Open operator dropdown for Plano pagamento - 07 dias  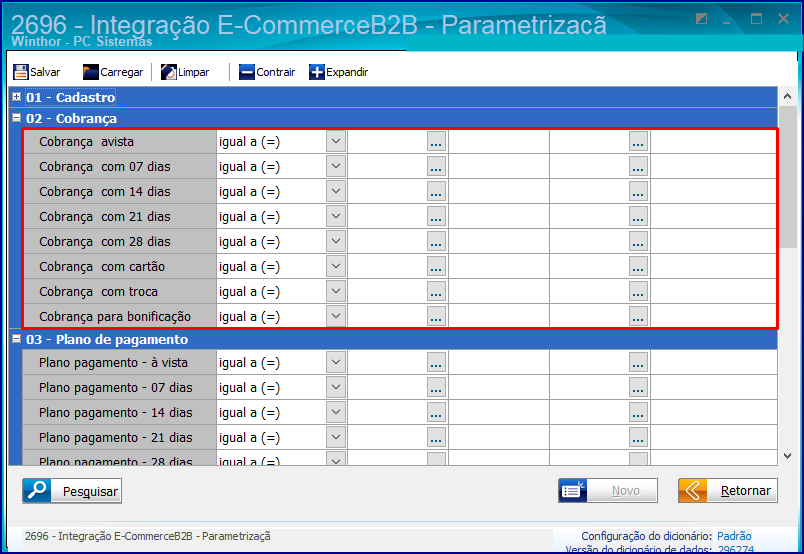pos(336,387)
